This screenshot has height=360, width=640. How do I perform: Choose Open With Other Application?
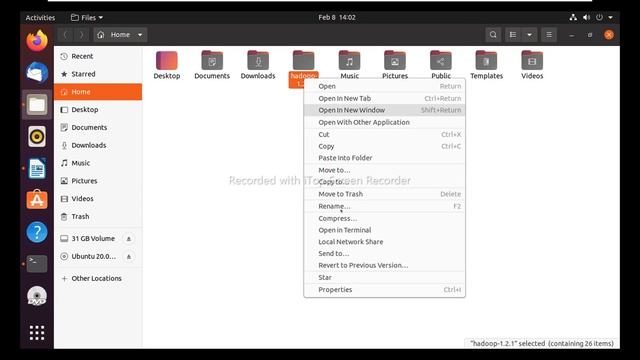click(x=384, y=122)
